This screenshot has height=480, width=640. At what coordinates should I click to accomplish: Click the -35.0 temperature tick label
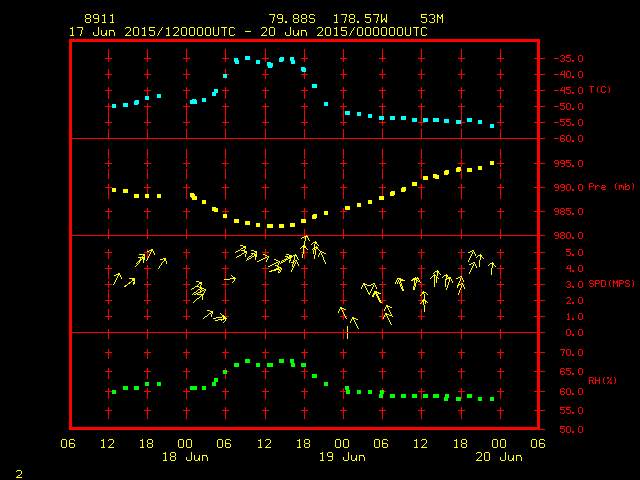point(568,58)
